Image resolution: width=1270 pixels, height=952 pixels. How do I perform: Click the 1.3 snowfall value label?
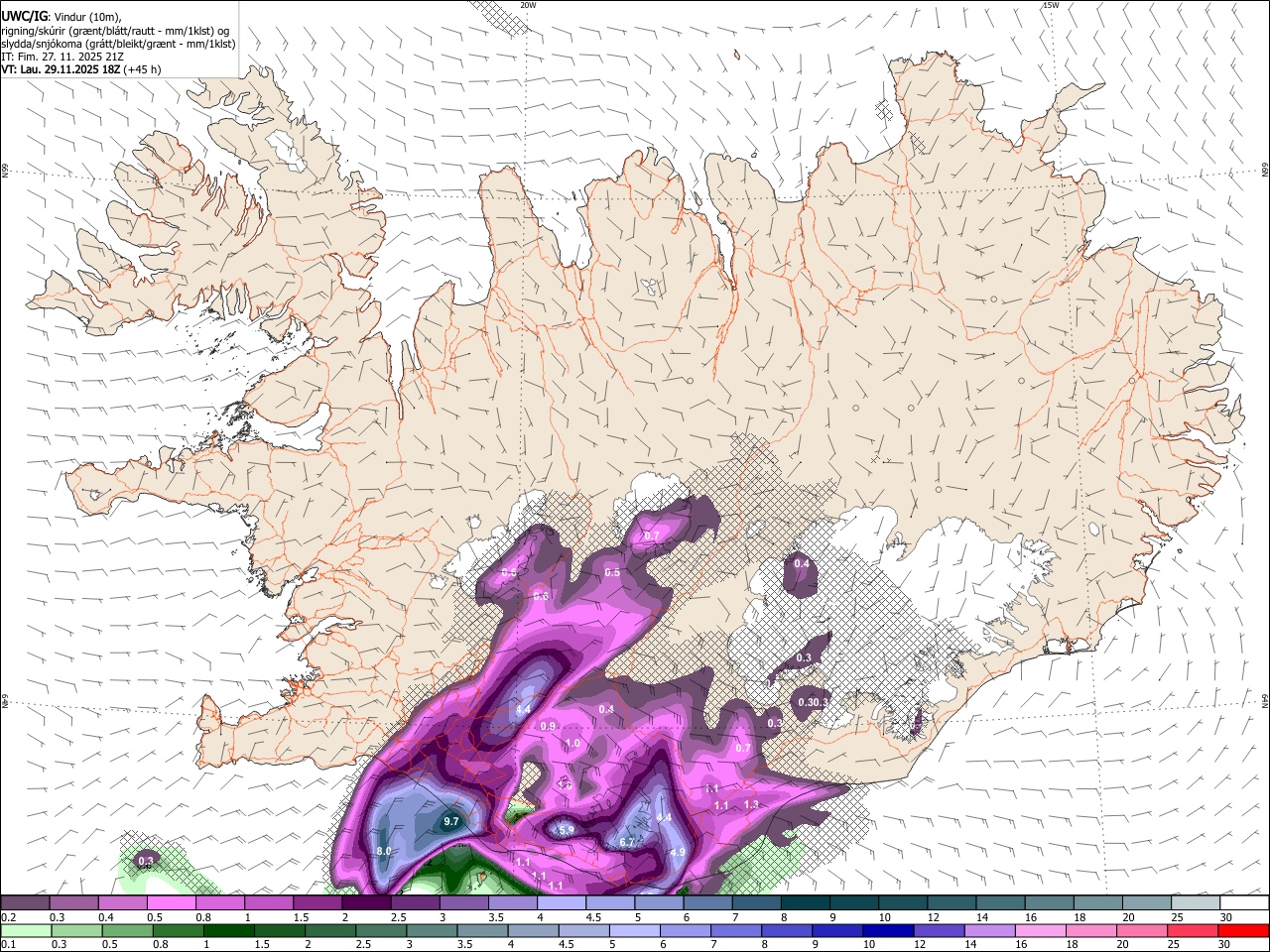[x=751, y=804]
